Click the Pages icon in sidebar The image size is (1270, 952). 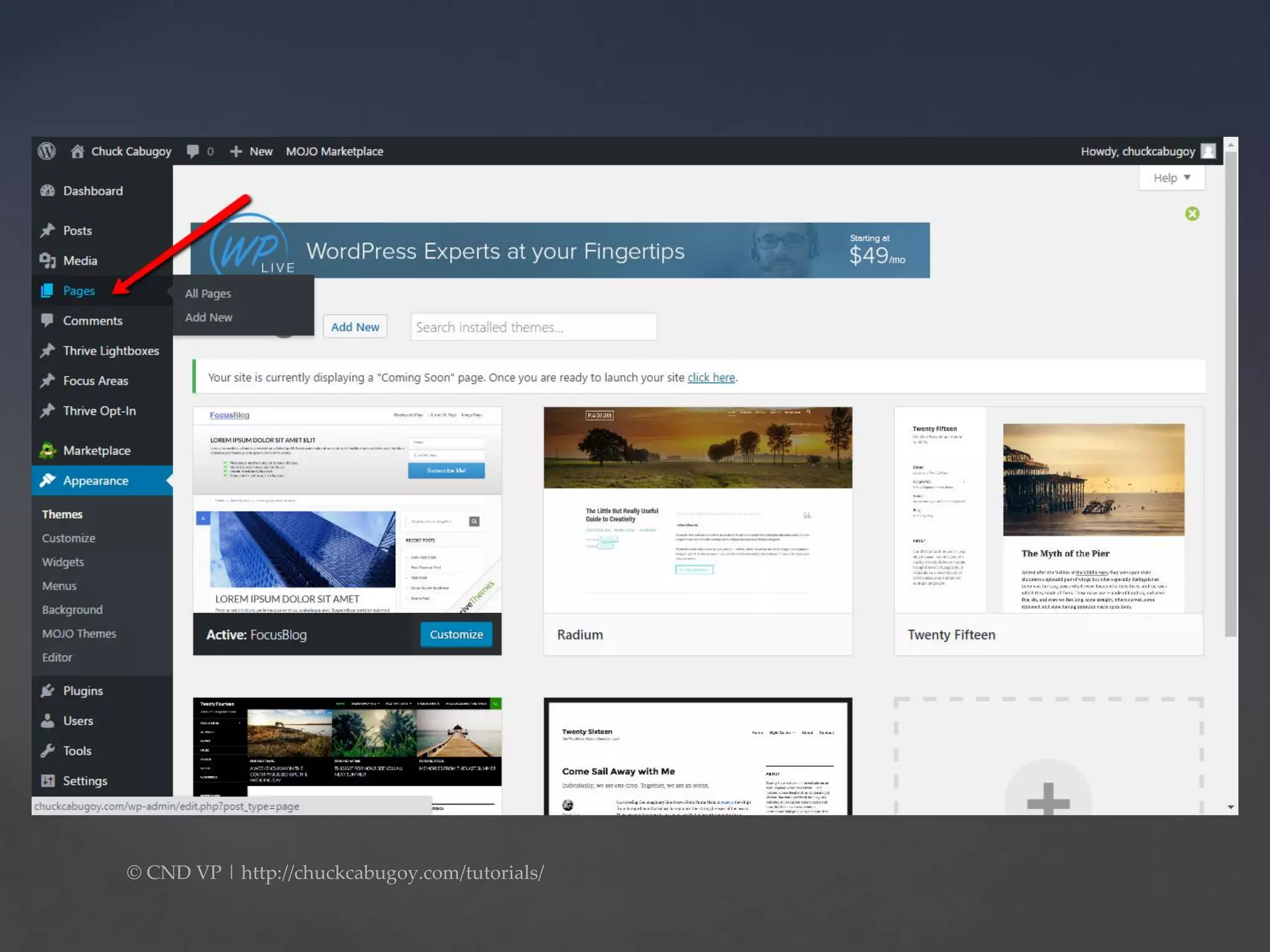click(x=47, y=291)
